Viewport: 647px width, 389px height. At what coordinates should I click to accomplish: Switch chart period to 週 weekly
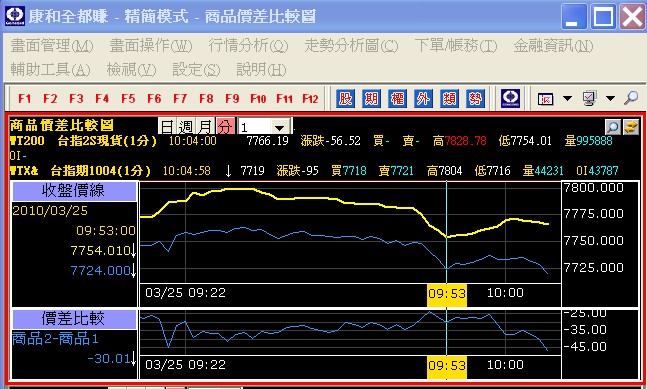coord(186,126)
